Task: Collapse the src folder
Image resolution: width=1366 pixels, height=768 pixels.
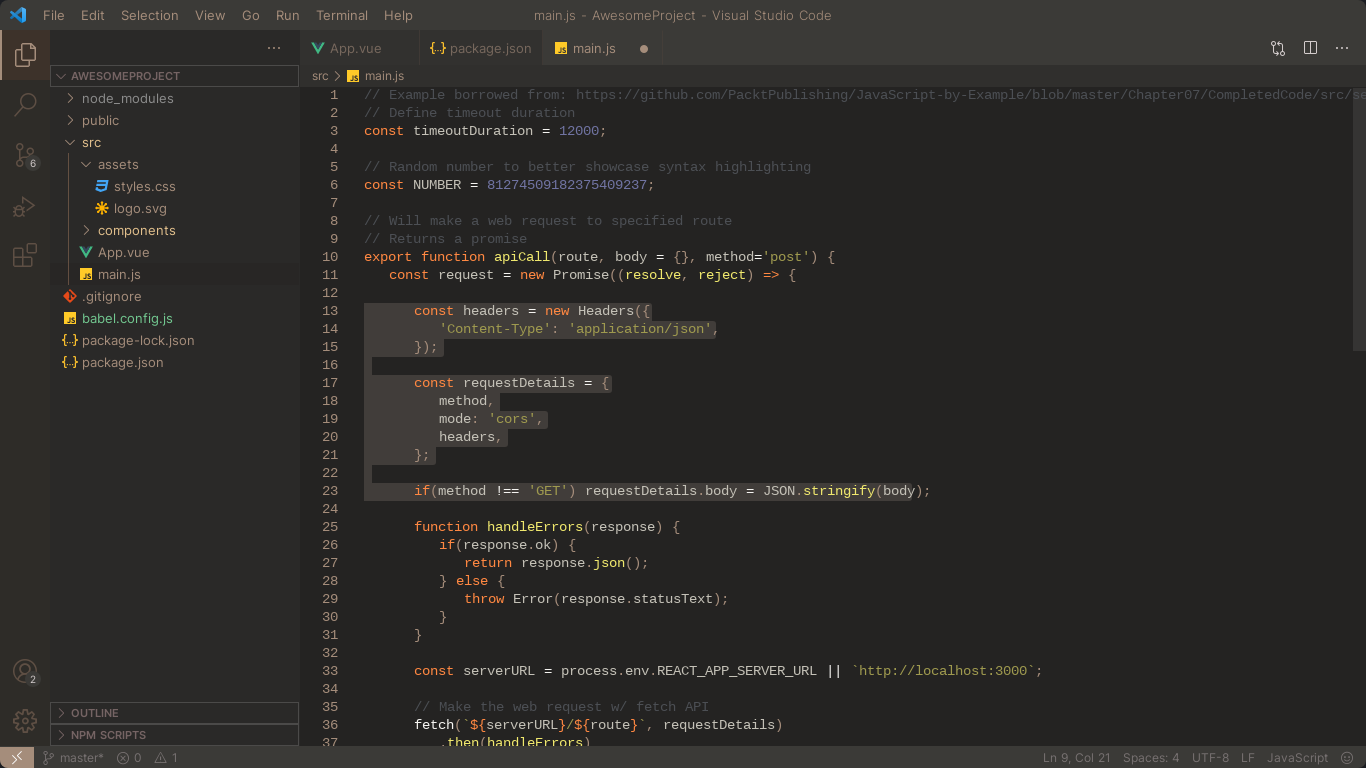Action: 175,142
